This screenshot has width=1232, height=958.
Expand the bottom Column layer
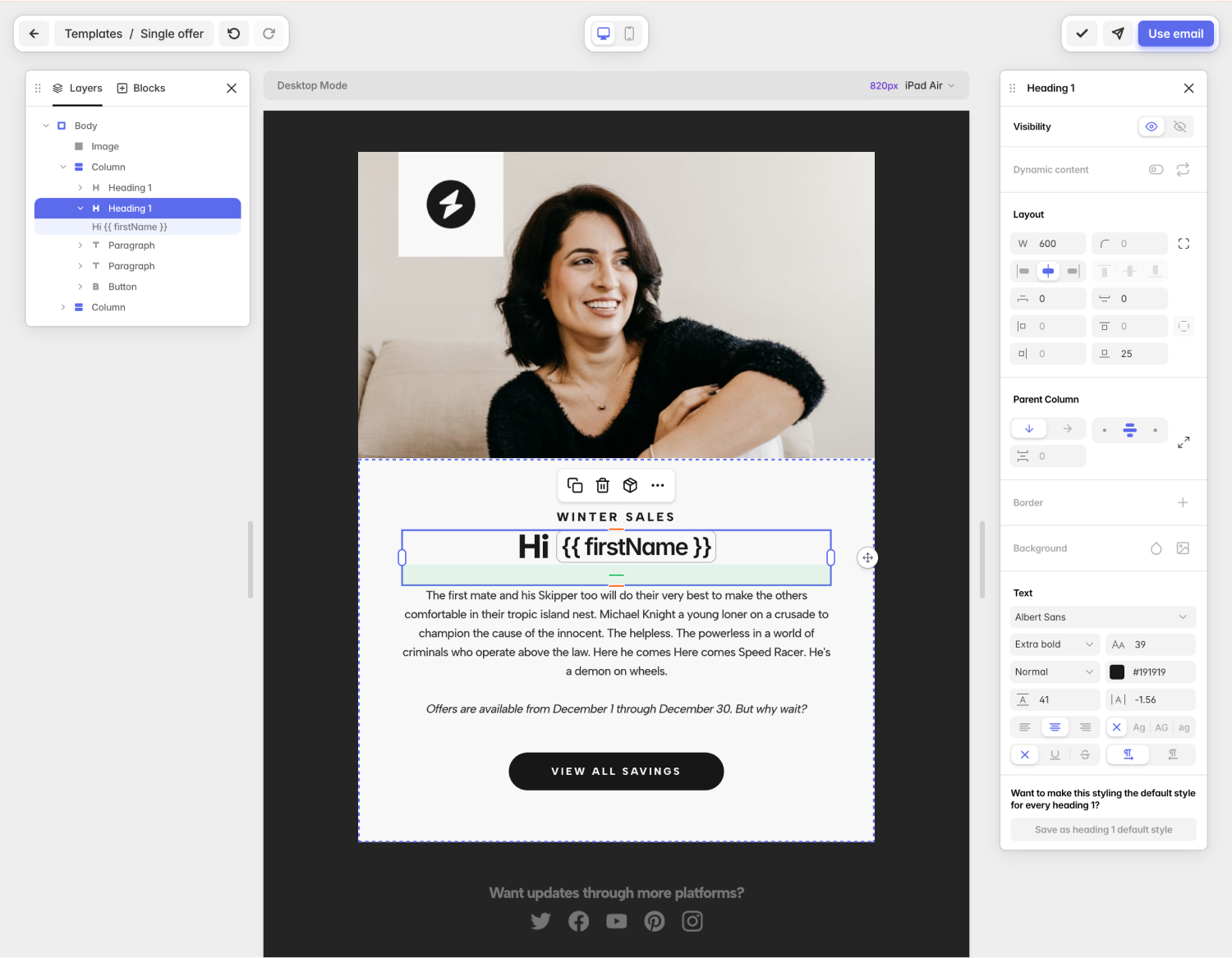click(x=63, y=307)
